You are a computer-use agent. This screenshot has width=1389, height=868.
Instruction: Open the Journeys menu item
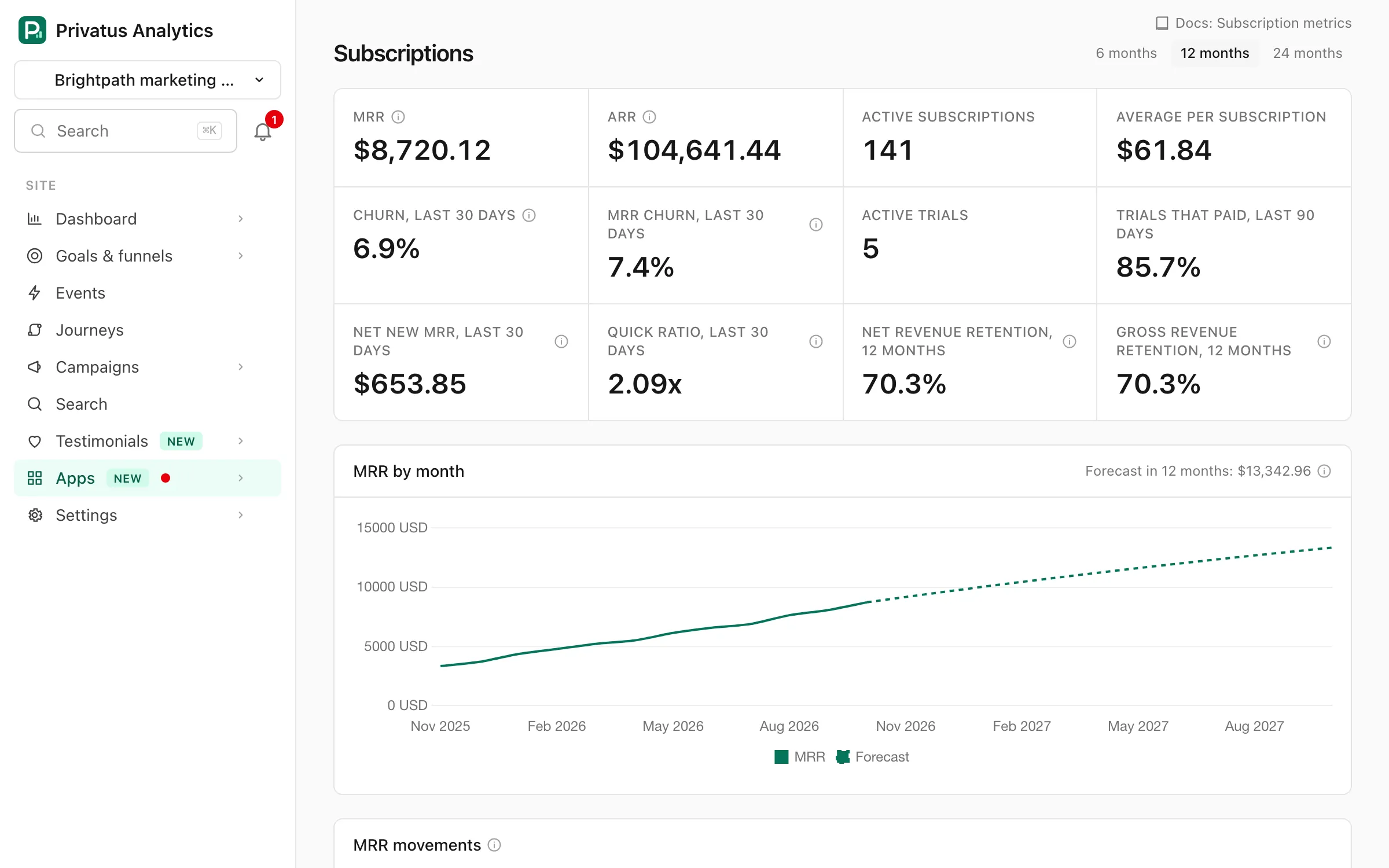[x=148, y=330]
